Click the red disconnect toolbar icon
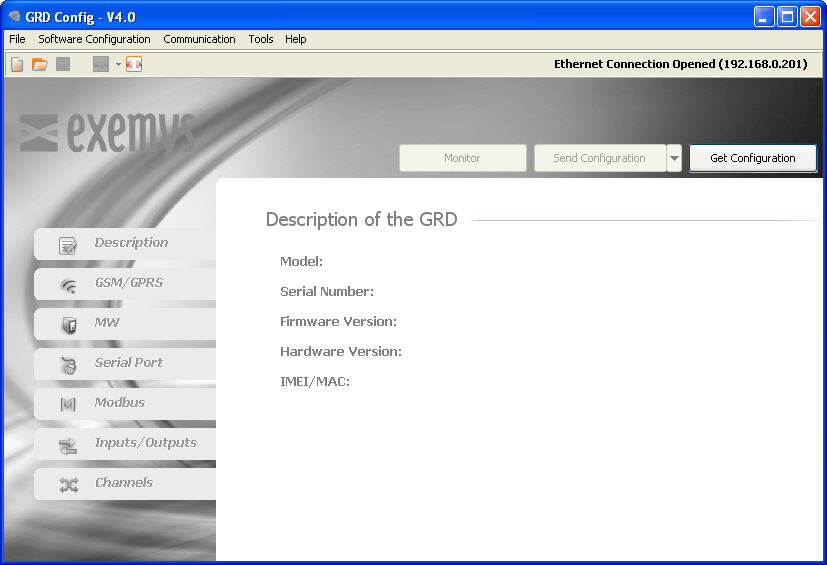The image size is (827, 565). point(134,64)
